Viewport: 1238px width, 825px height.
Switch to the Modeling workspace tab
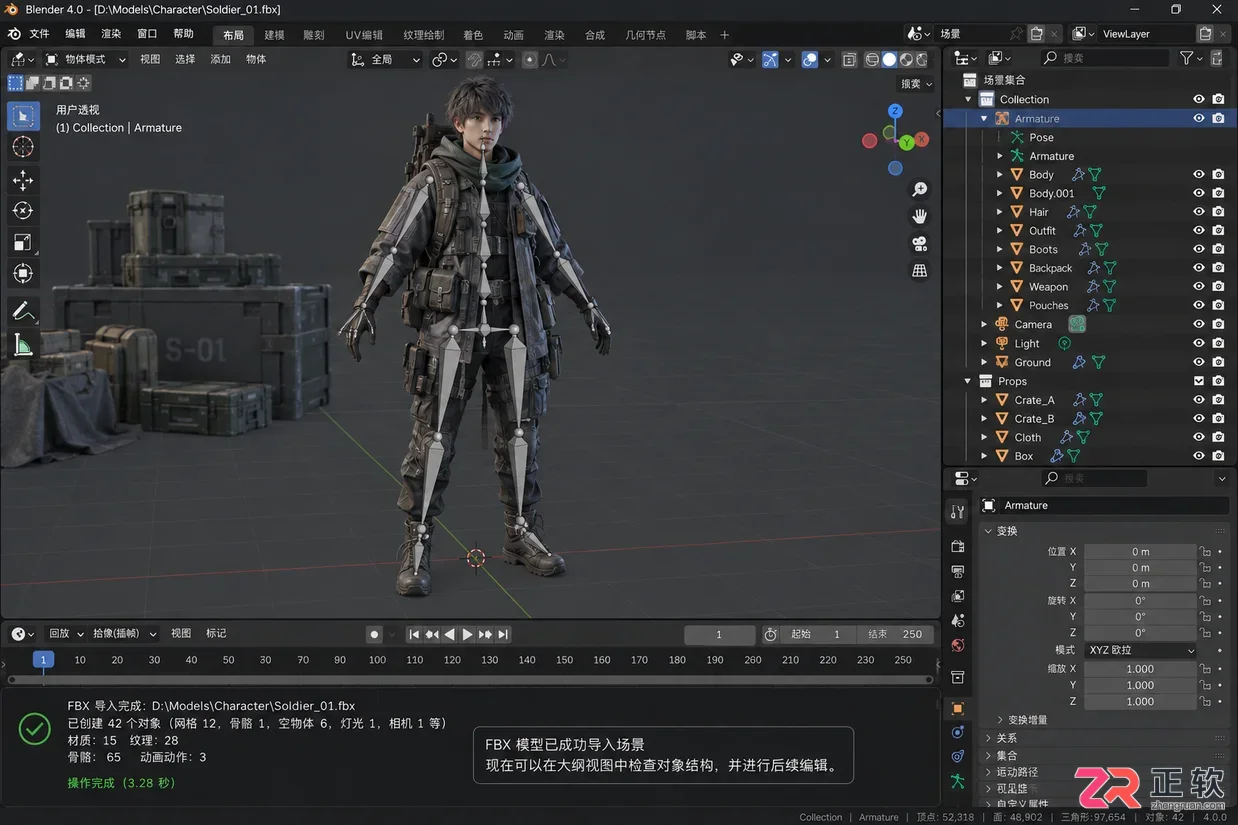click(274, 35)
